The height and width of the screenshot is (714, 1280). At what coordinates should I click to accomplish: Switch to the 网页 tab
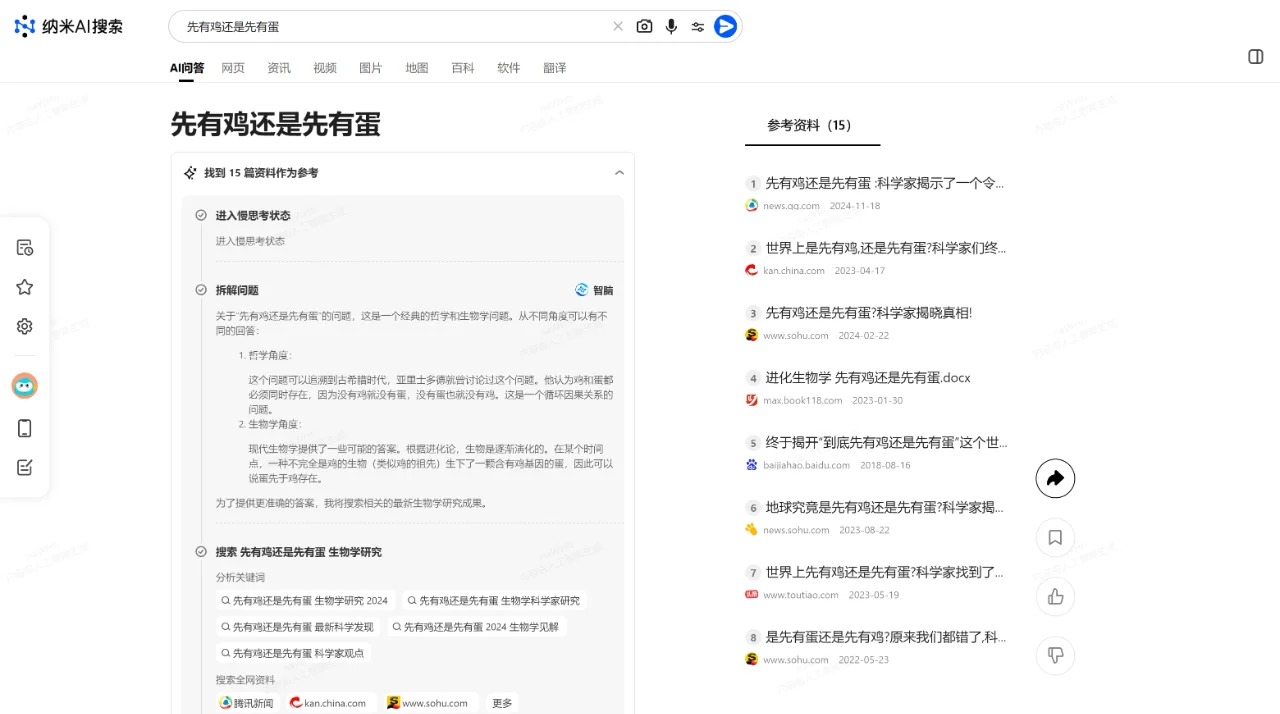[x=232, y=67]
